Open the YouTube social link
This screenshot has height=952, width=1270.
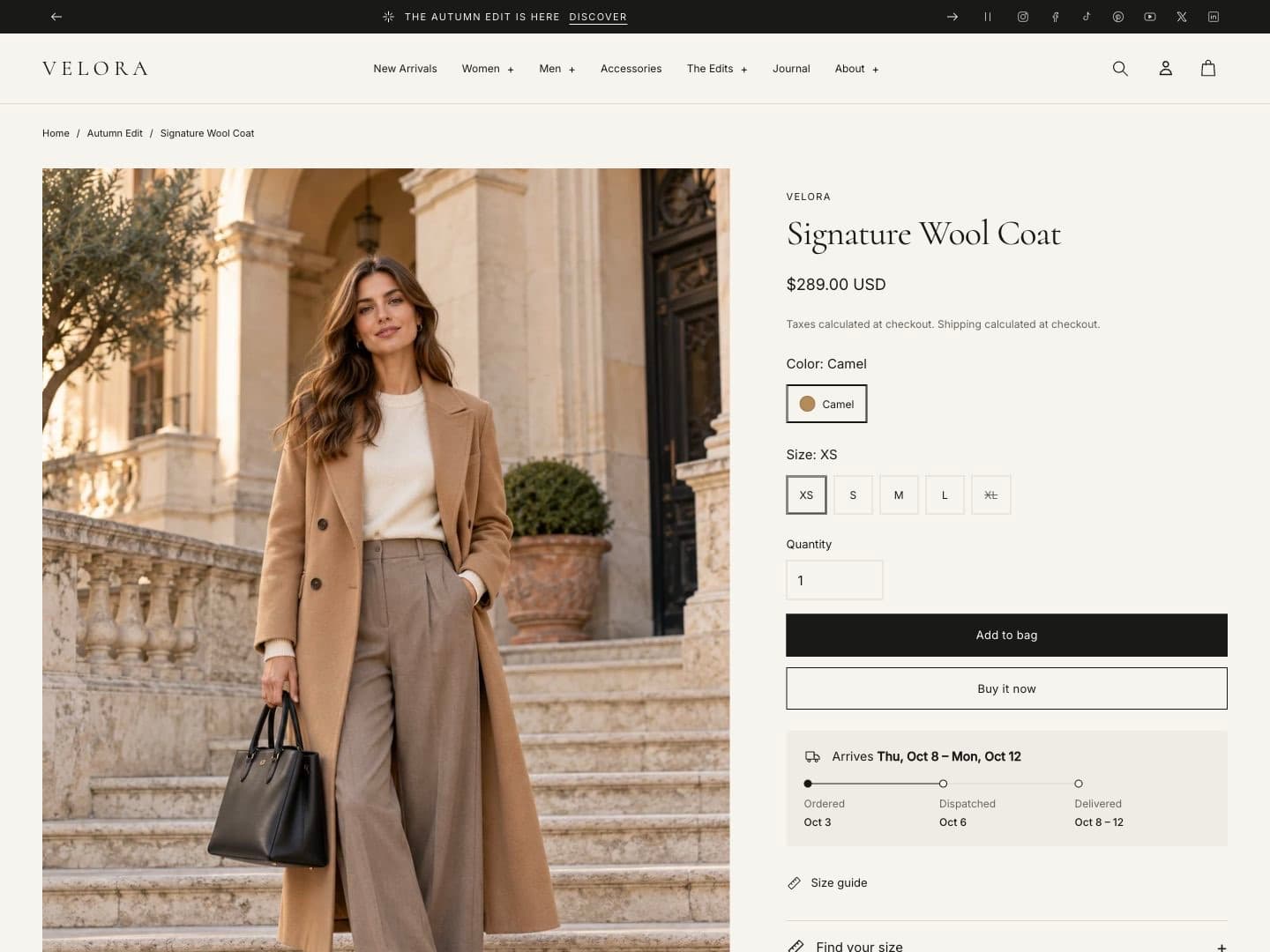[x=1150, y=17]
